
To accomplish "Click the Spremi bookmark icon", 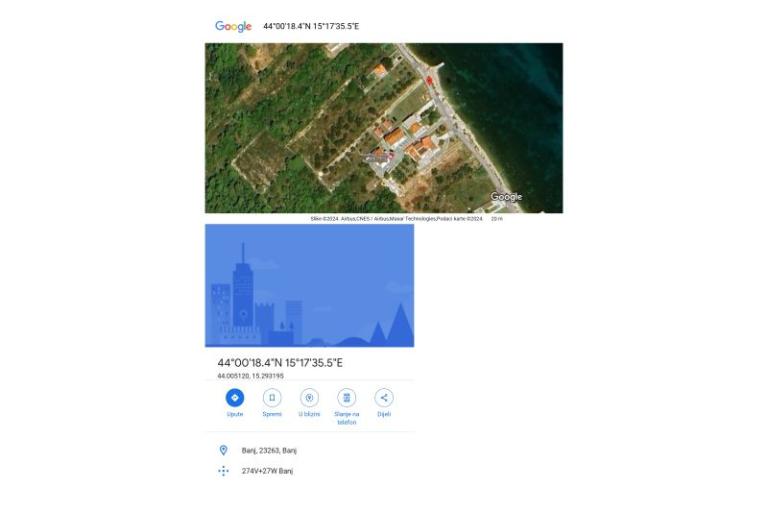I will click(272, 397).
